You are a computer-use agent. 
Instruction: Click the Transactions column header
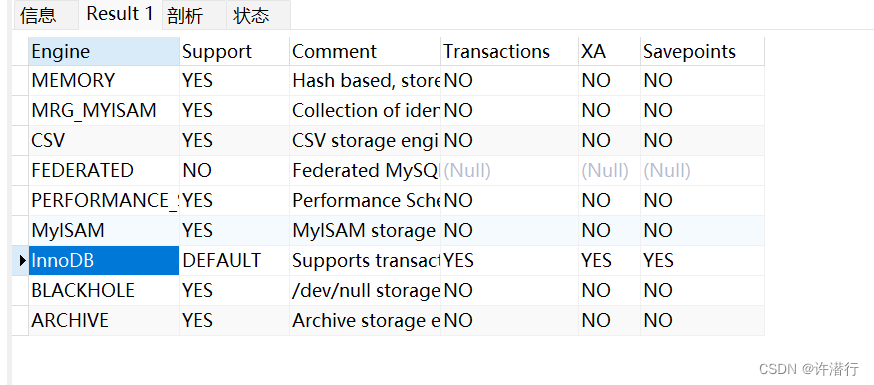coord(509,52)
